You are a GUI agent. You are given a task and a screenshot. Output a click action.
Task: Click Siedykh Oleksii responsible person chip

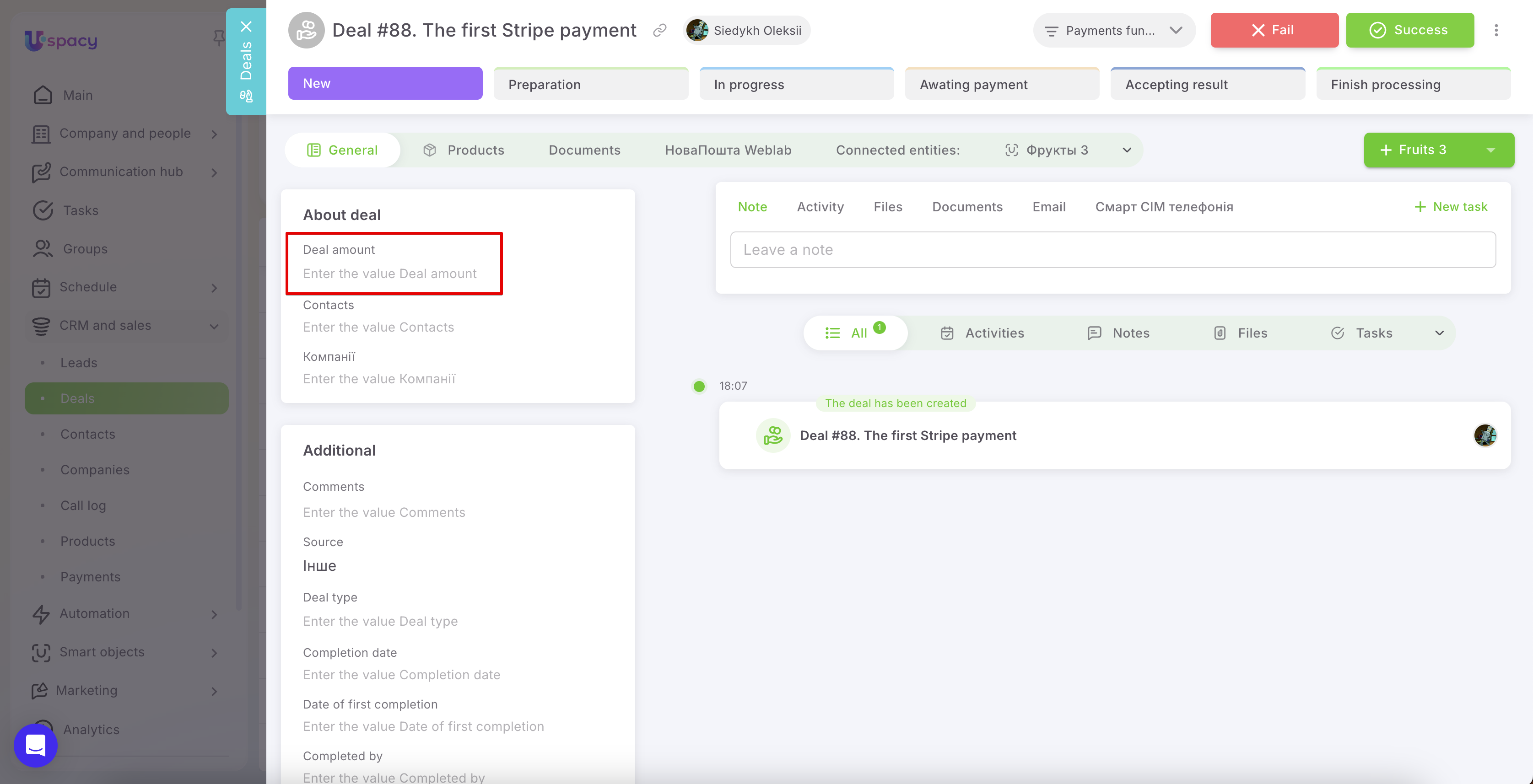[x=746, y=30]
